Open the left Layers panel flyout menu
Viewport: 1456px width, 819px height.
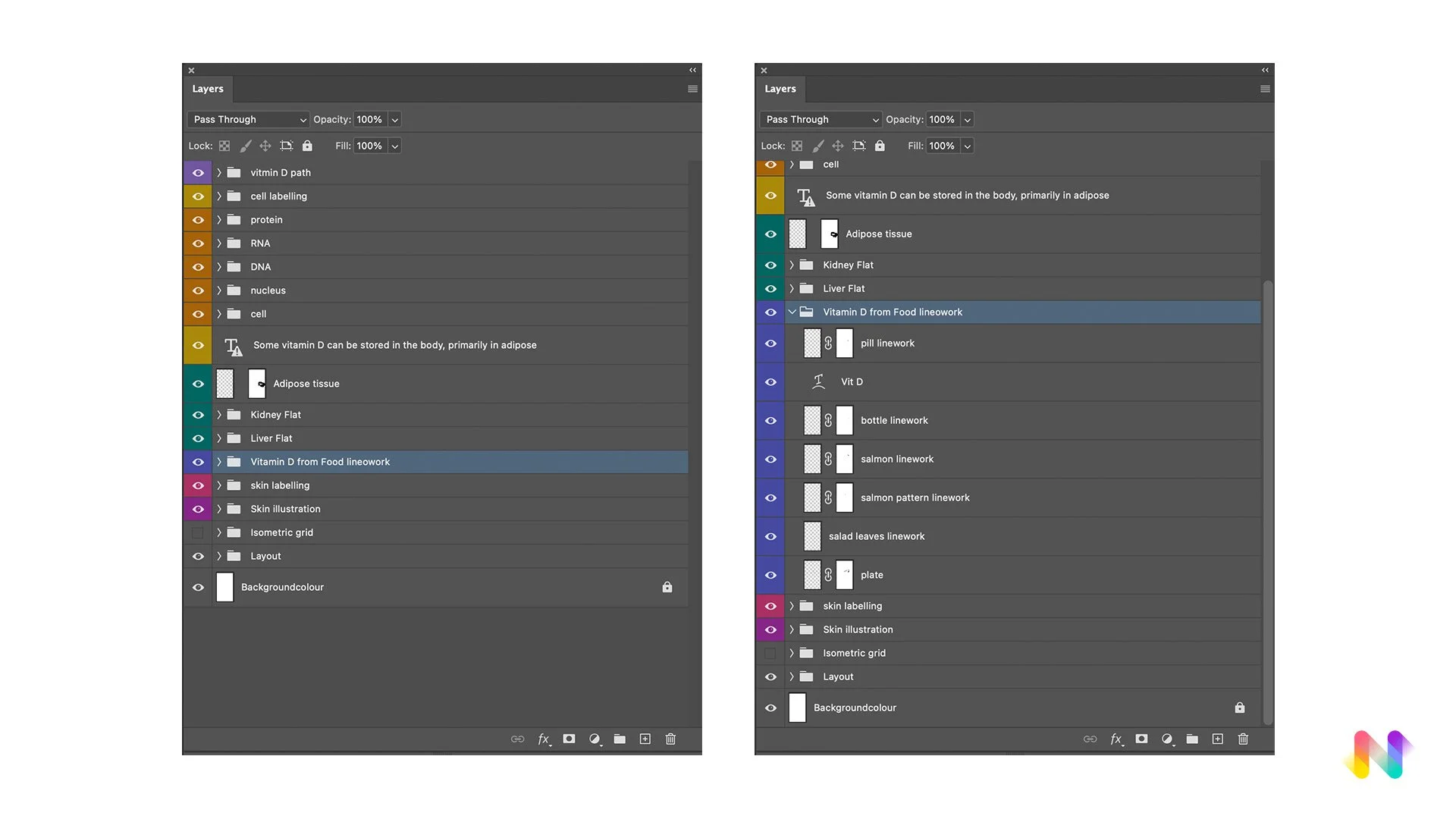click(x=692, y=89)
